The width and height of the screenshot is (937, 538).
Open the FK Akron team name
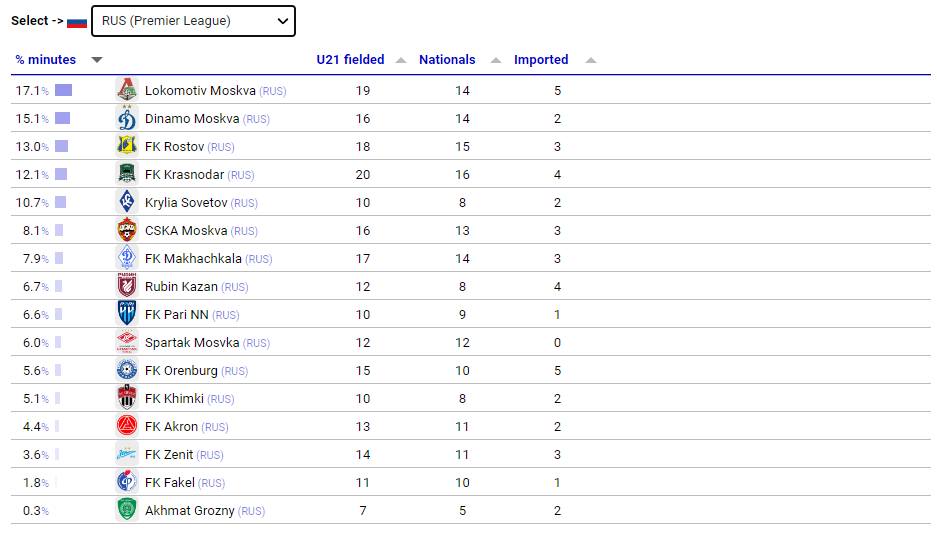171,427
